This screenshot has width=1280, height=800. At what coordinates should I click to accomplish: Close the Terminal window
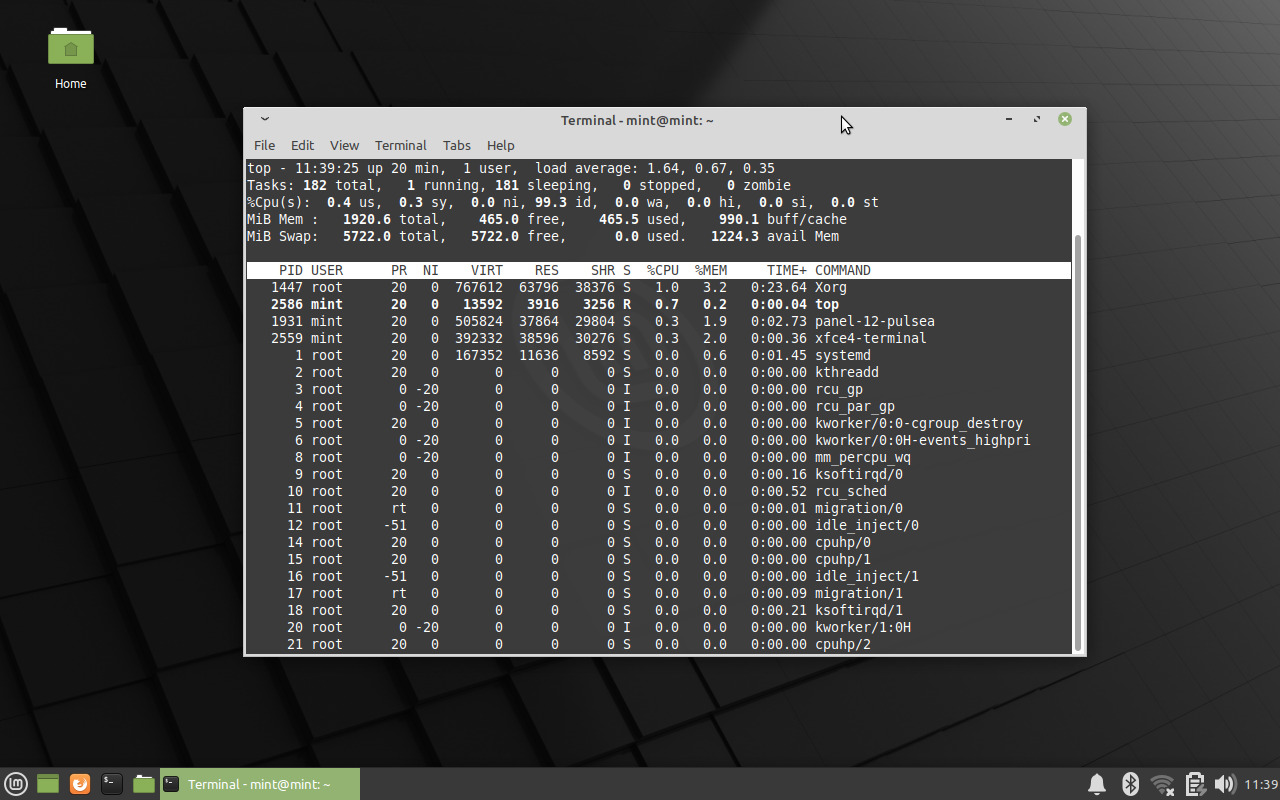(1065, 119)
